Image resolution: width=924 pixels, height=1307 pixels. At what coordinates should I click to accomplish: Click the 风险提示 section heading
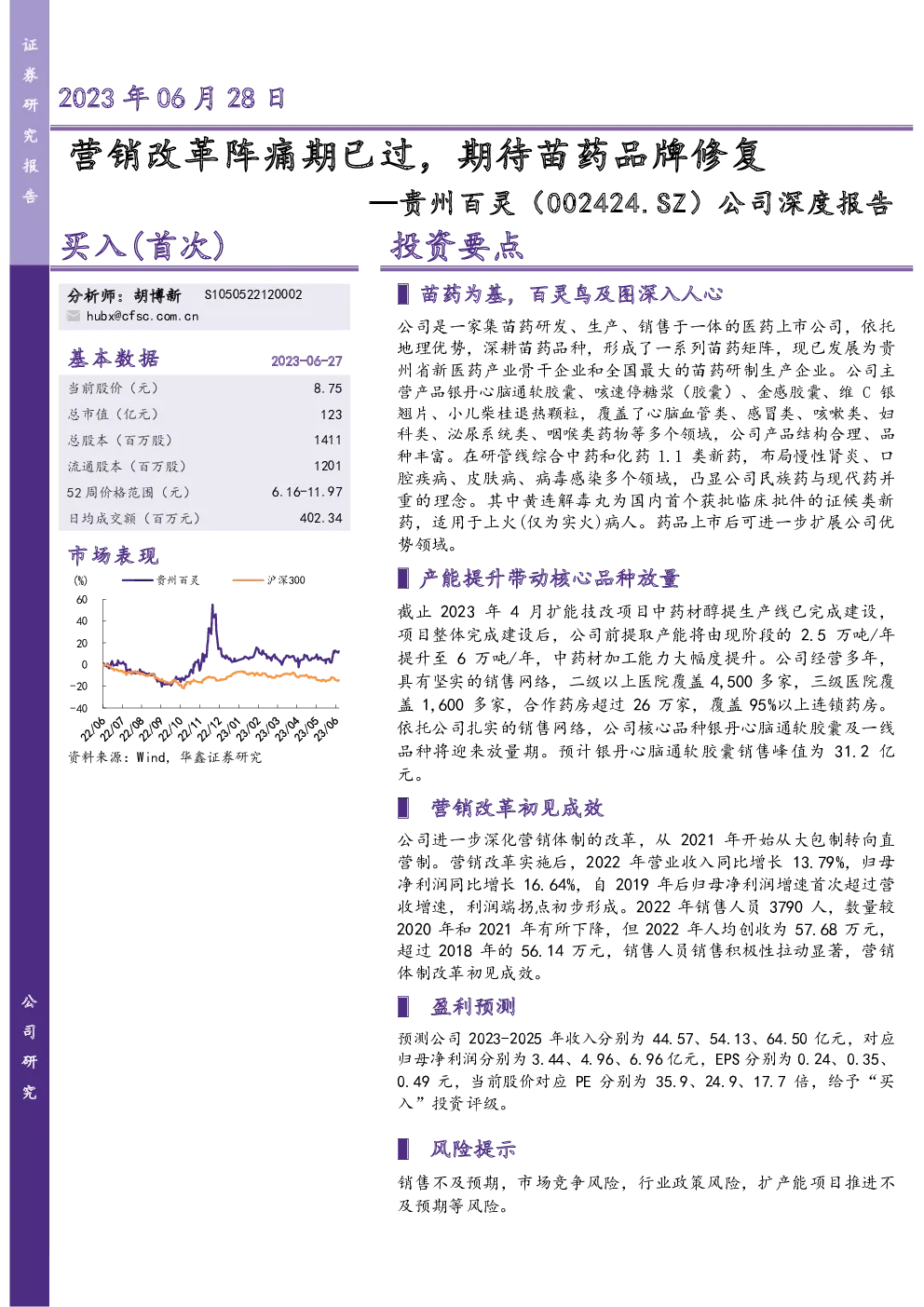pyautogui.click(x=473, y=1150)
